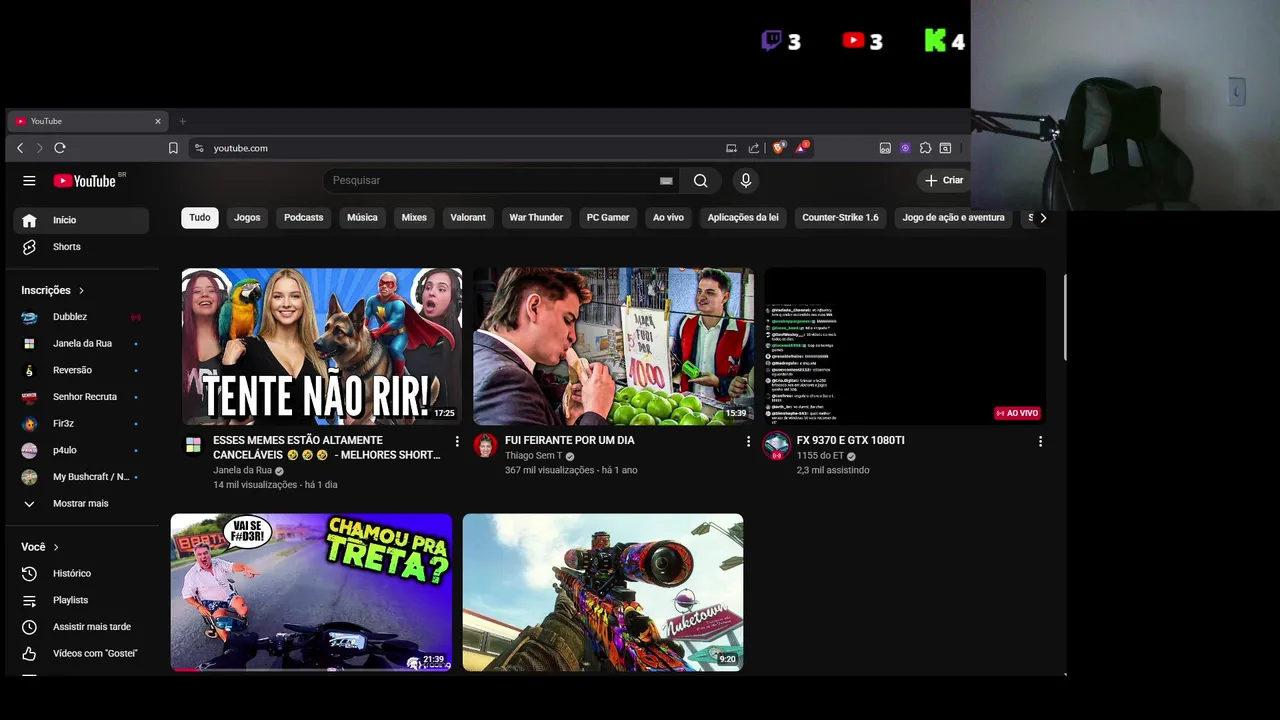Select the Ao vivo filter chip
The height and width of the screenshot is (720, 1280).
[x=668, y=217]
